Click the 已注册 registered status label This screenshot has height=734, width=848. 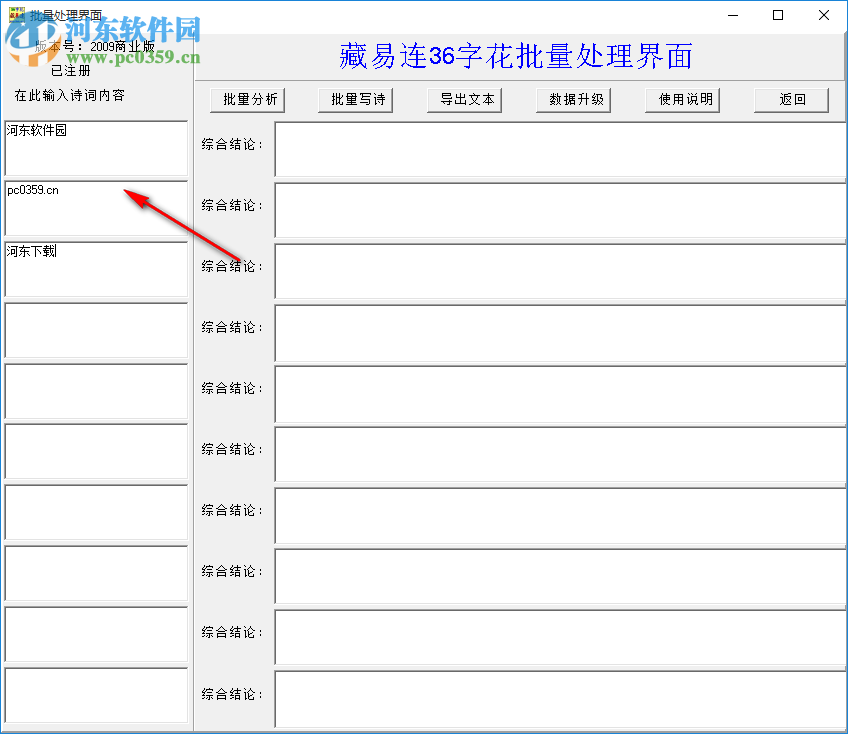coord(69,70)
